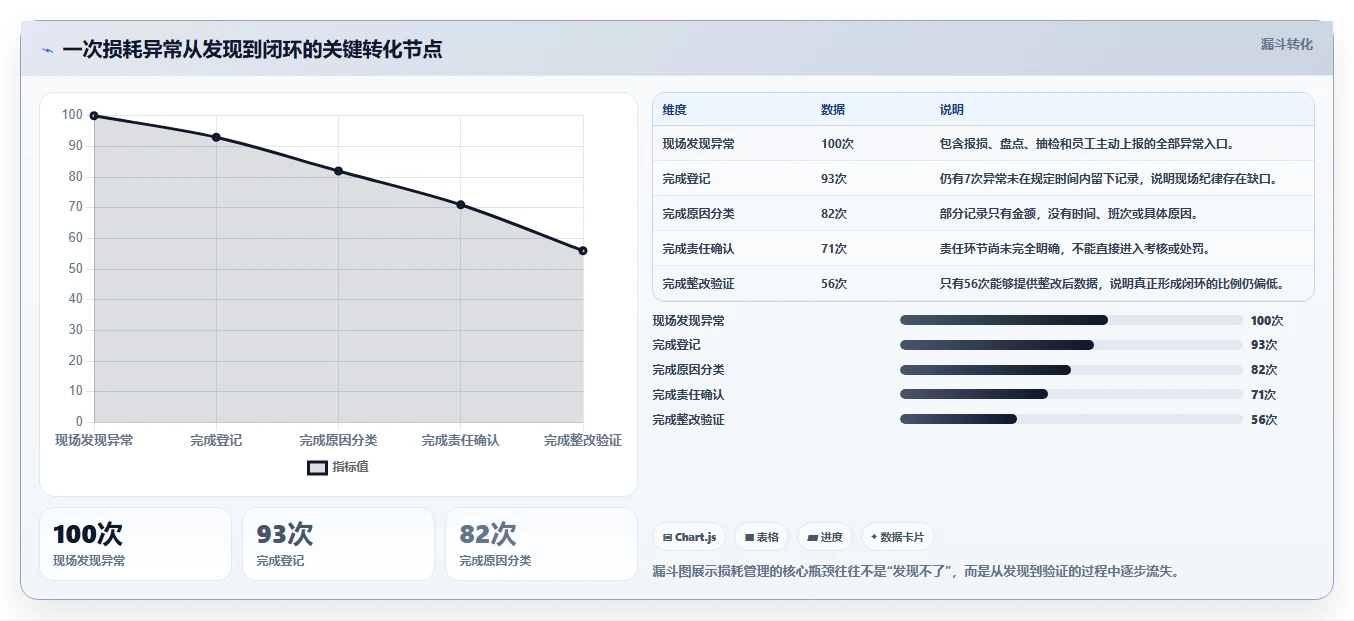The image size is (1354, 621).
Task: Click the panel title 一次损耗异常从发现到闭环的关键转化节点
Action: 252,50
